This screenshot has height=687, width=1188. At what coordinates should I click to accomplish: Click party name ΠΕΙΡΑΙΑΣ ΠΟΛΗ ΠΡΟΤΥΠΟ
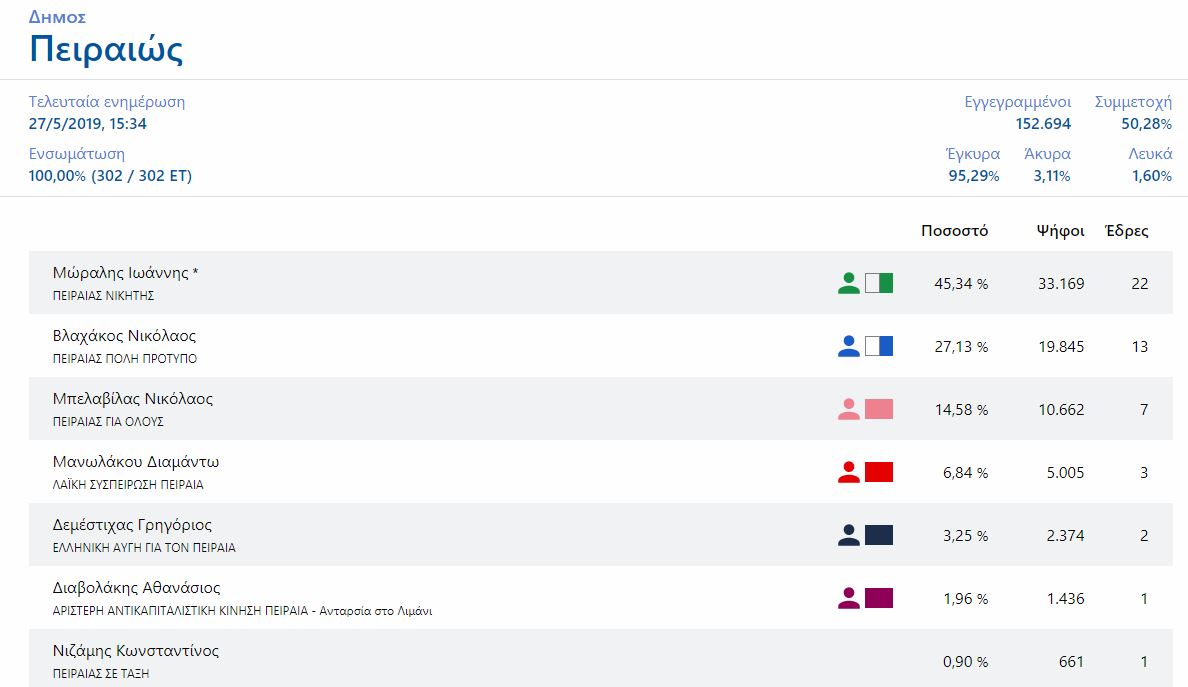(x=124, y=358)
